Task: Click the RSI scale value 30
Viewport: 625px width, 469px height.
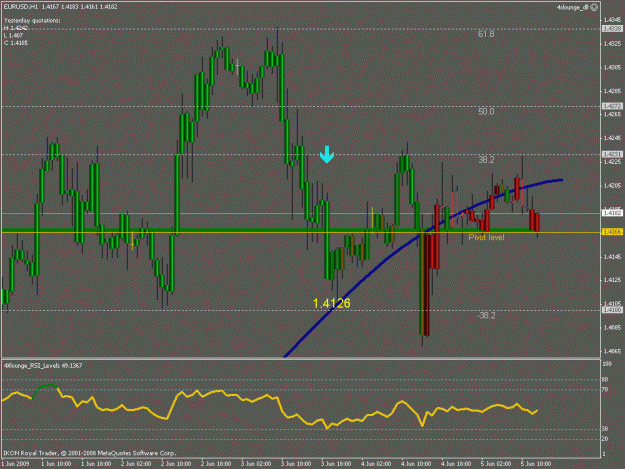Action: click(605, 429)
